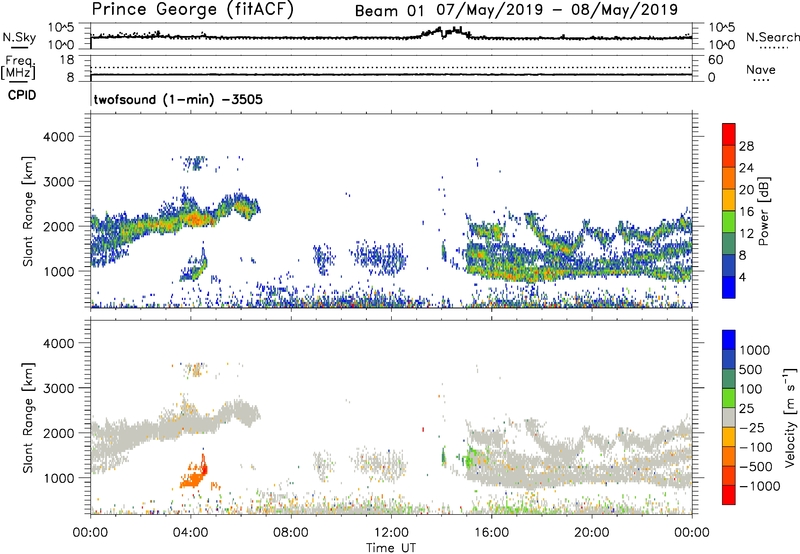
Task: Select the '04:00' time tick label
Action: 191,533
